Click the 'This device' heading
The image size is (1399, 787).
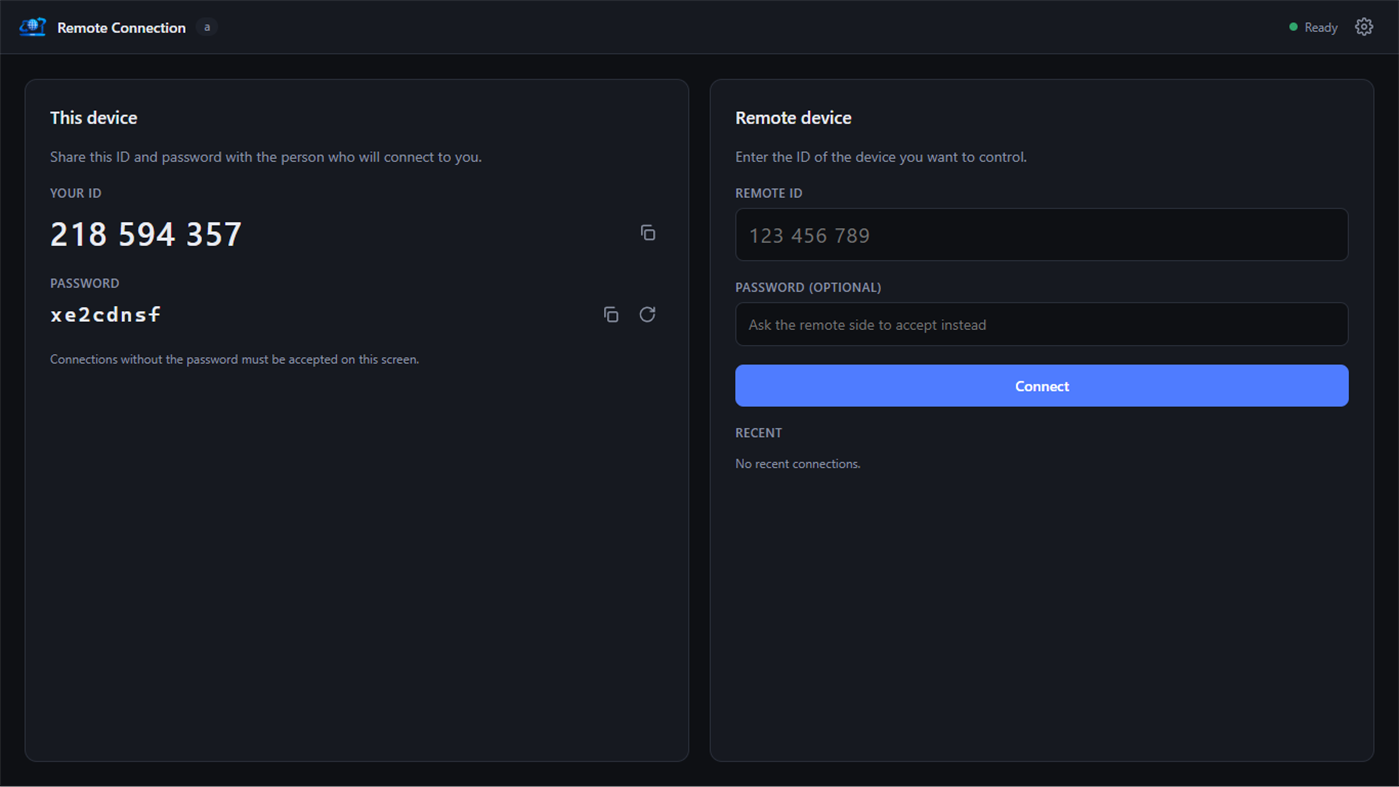point(94,118)
